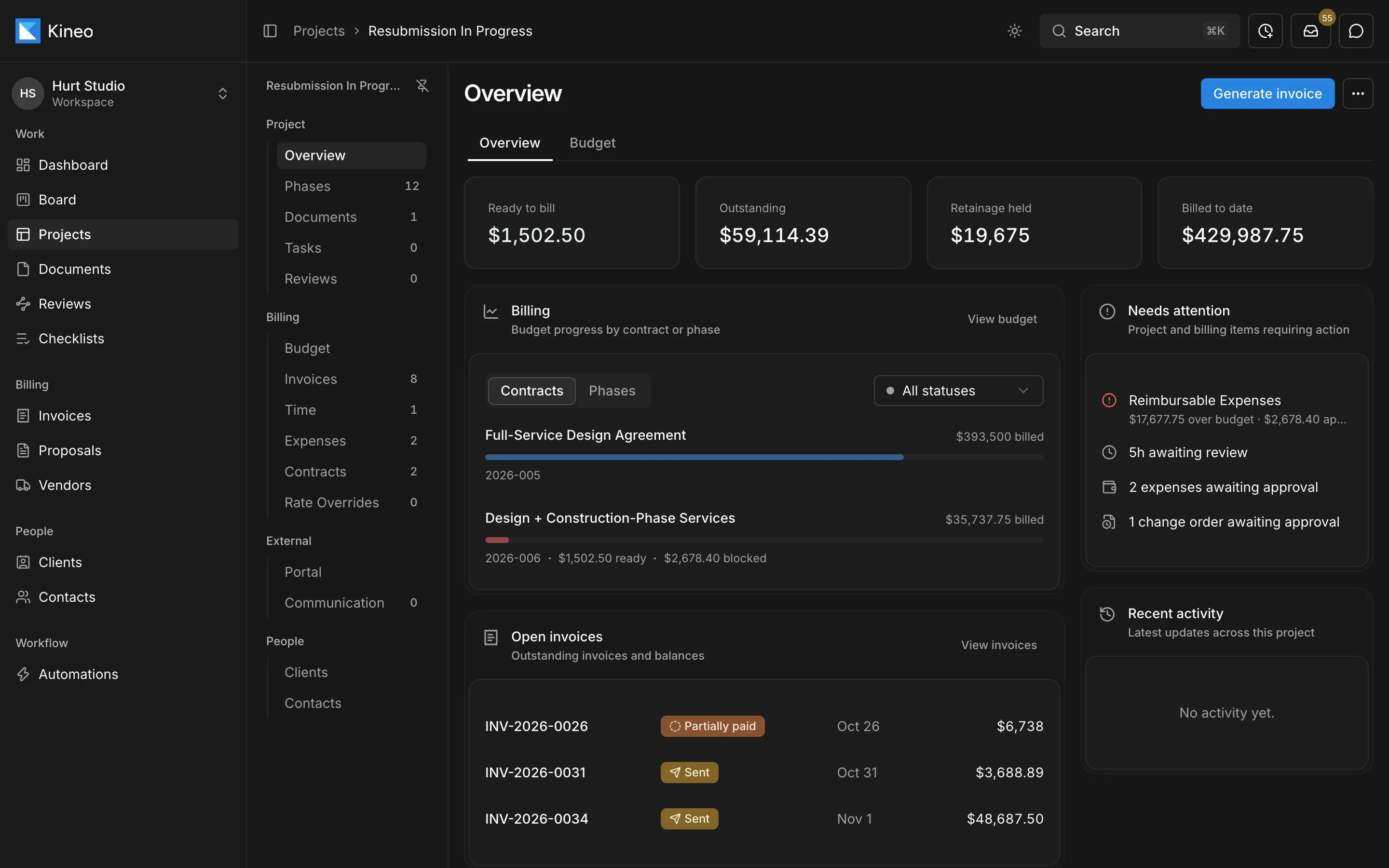
Task: Switch theme with the sun icon
Action: point(1014,31)
